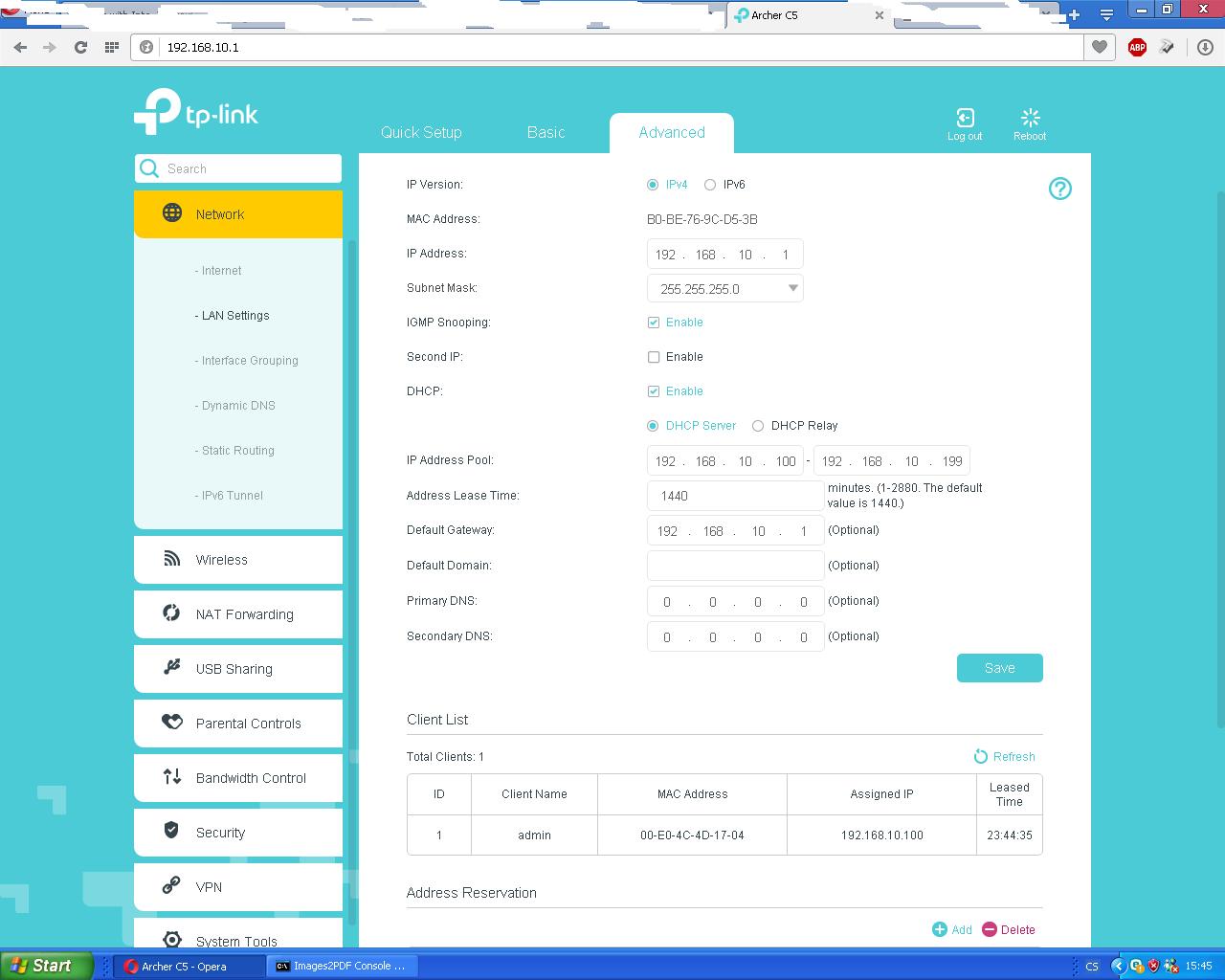Open the help question mark icon
This screenshot has width=1225, height=980.
click(x=1059, y=189)
